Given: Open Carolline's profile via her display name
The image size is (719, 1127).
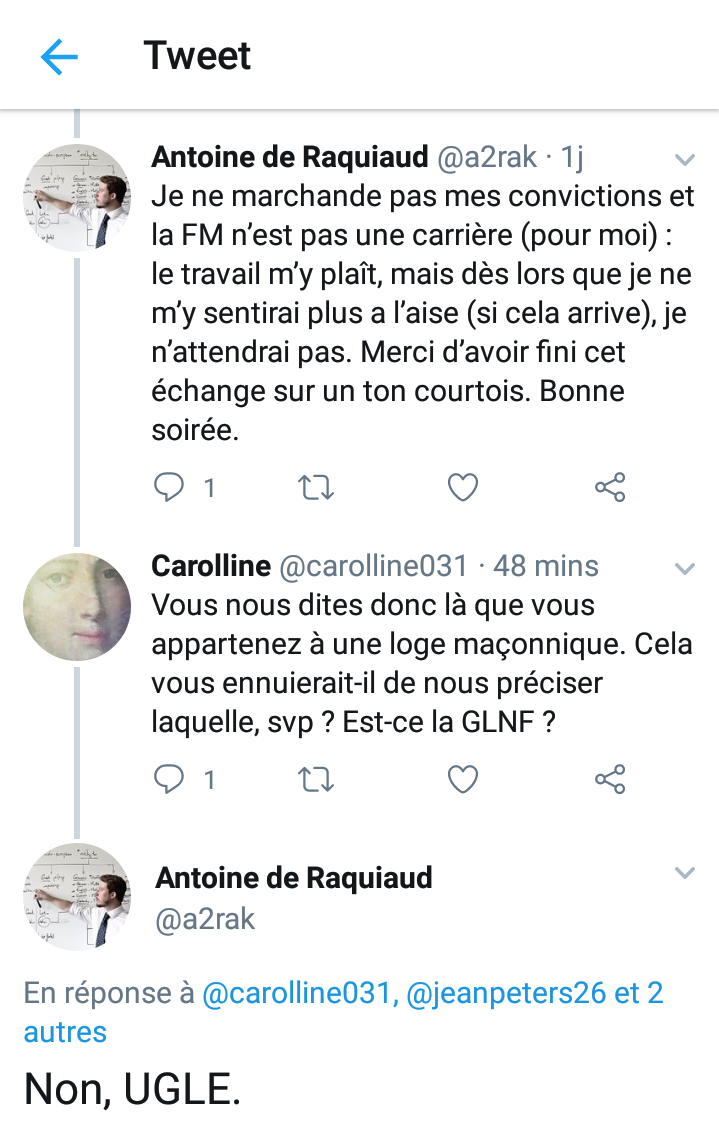Looking at the screenshot, I should 211,566.
